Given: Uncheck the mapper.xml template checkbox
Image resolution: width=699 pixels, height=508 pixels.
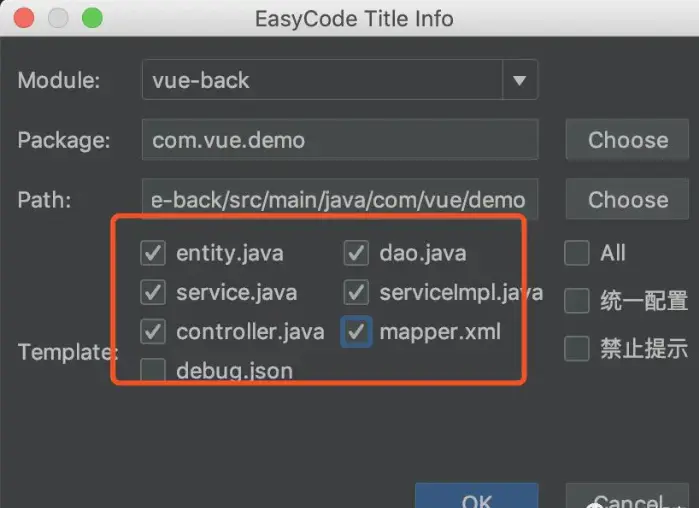Looking at the screenshot, I should click(x=356, y=332).
